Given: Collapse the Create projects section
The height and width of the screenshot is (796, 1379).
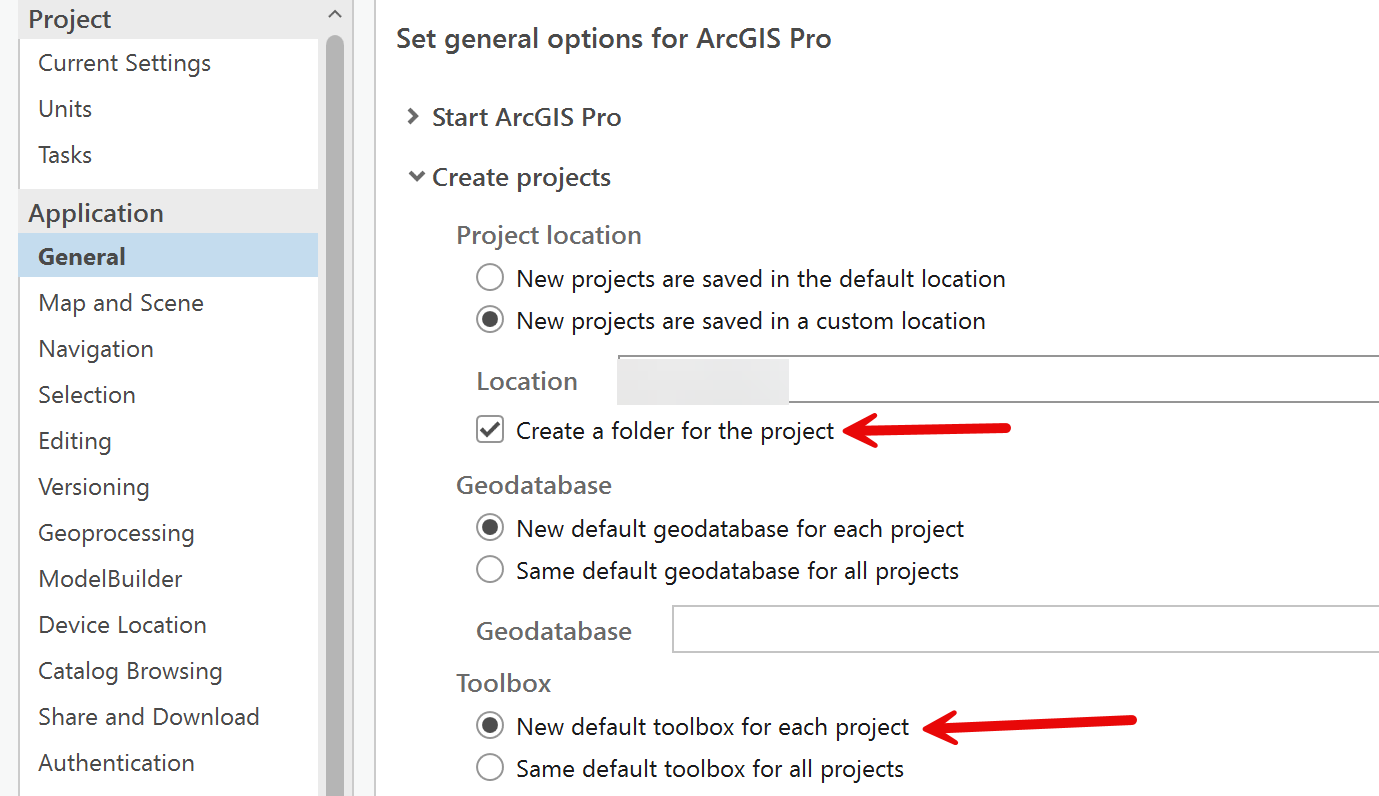Looking at the screenshot, I should point(417,176).
